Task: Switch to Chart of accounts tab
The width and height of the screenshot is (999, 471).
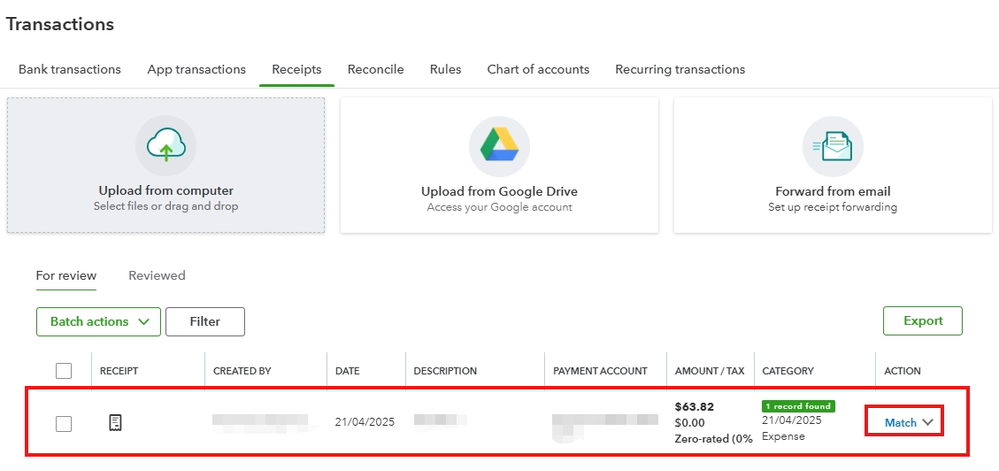Action: [x=538, y=69]
